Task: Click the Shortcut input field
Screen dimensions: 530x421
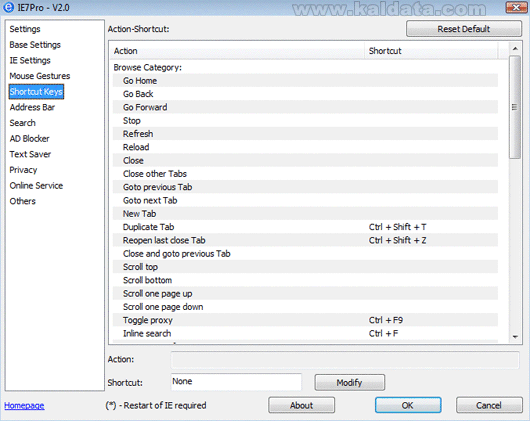Action: point(236,382)
